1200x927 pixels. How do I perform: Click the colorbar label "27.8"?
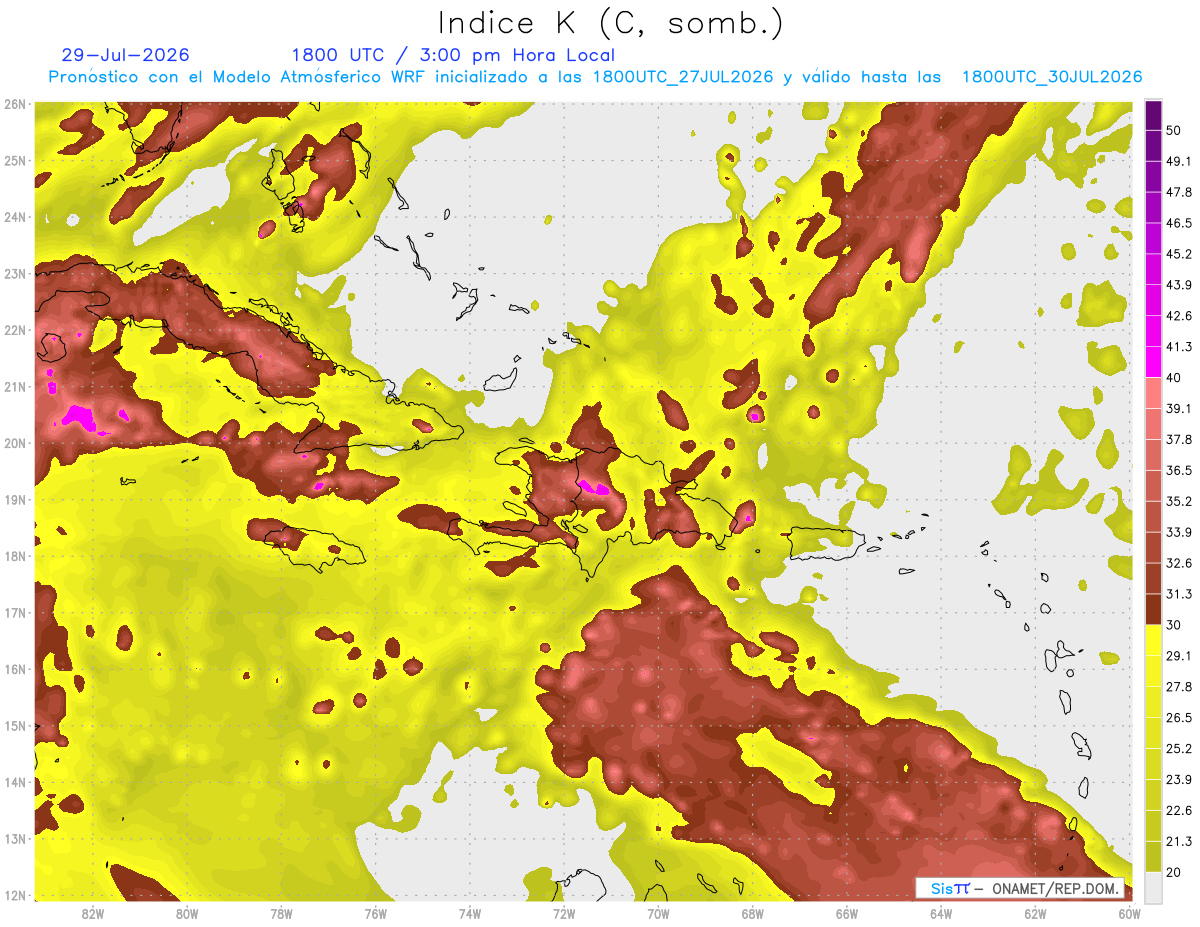point(1178,687)
